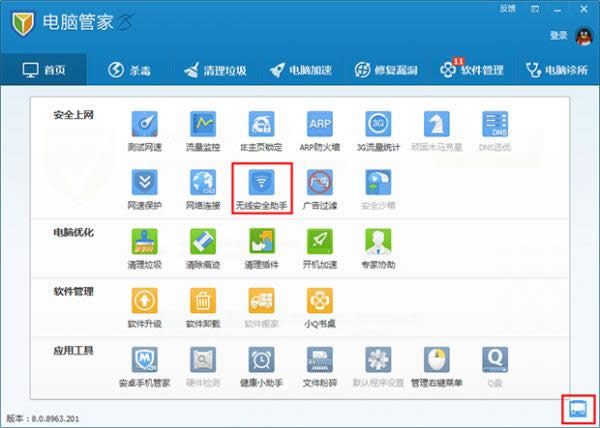Open 网速保护 tool
The width and height of the screenshot is (600, 428).
click(x=145, y=189)
